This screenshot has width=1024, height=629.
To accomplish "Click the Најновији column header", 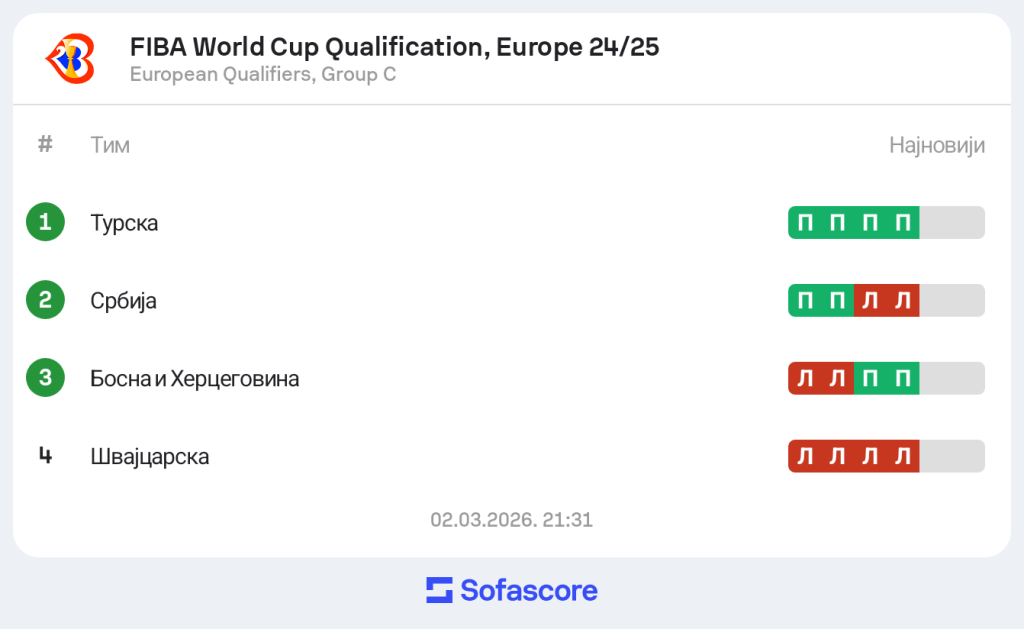I will [x=936, y=146].
